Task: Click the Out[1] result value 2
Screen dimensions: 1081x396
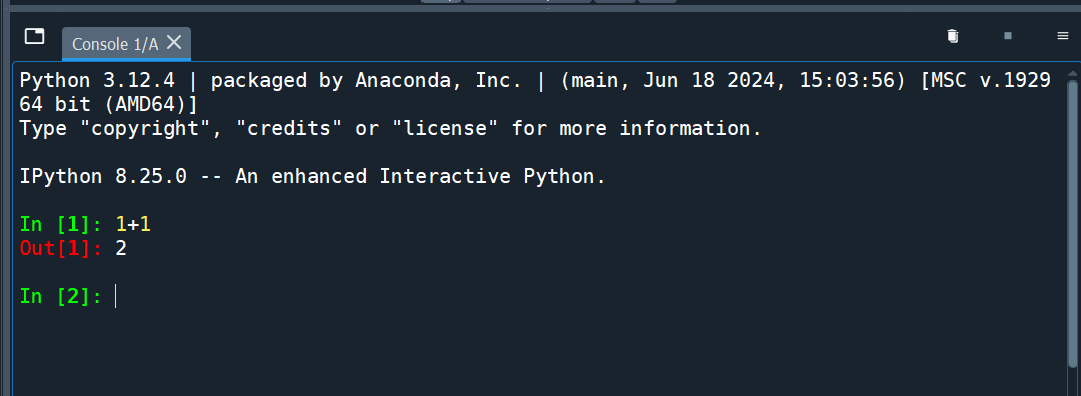Action: pos(121,248)
